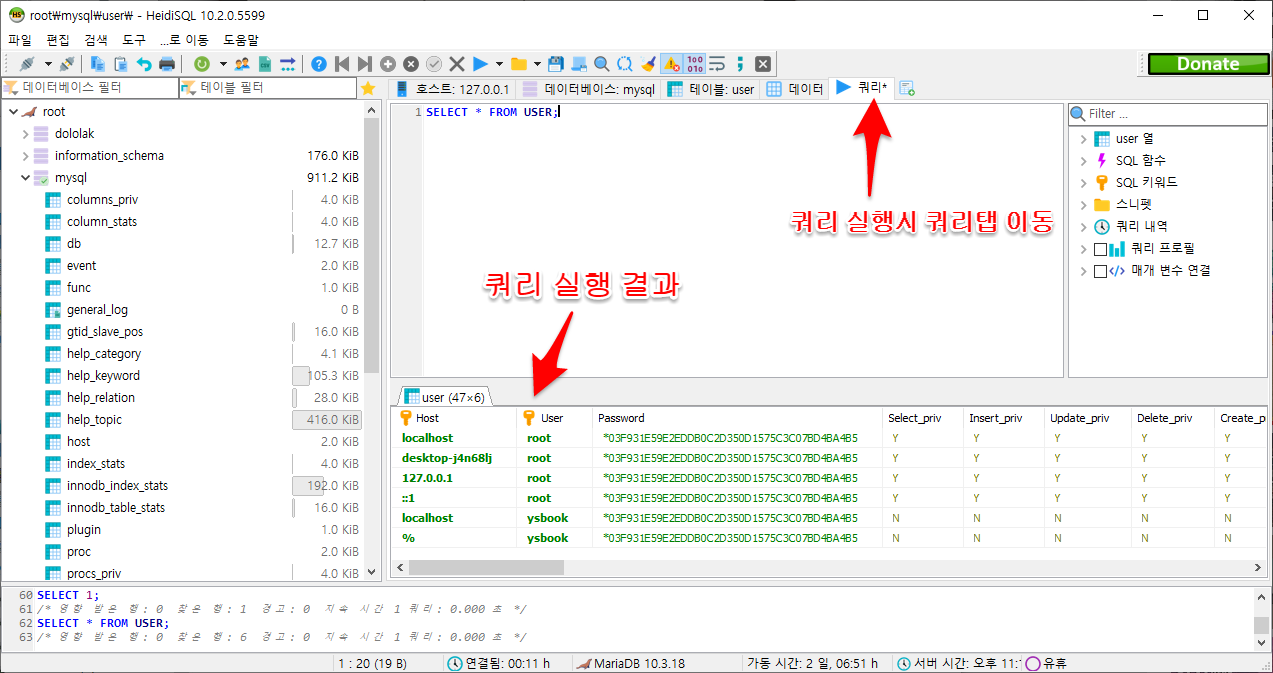Sort results by Password column header
Screen dimensions: 1273x673
[x=738, y=418]
